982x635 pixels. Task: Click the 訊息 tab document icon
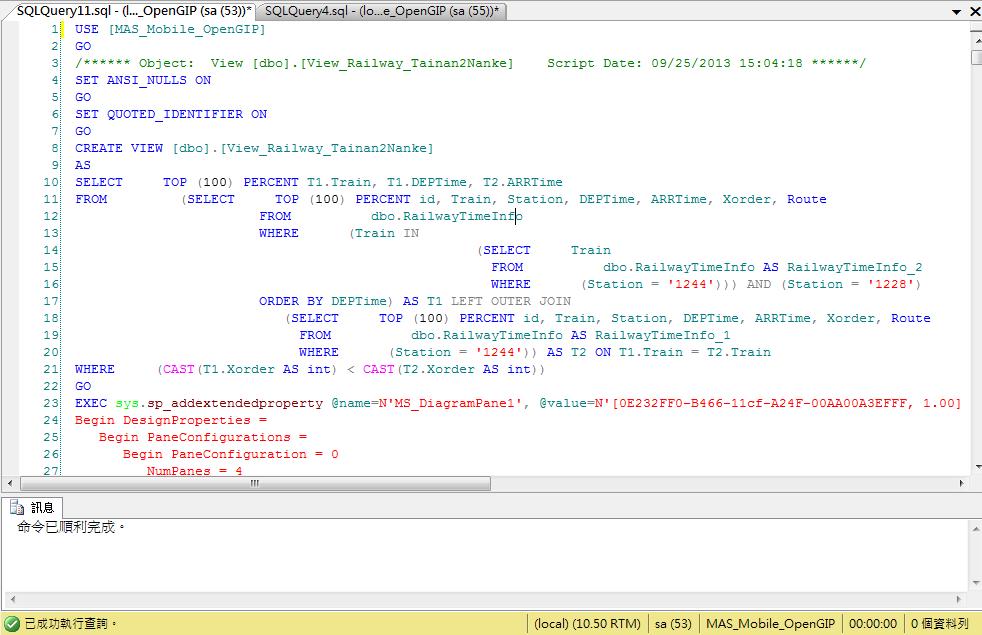click(18, 507)
